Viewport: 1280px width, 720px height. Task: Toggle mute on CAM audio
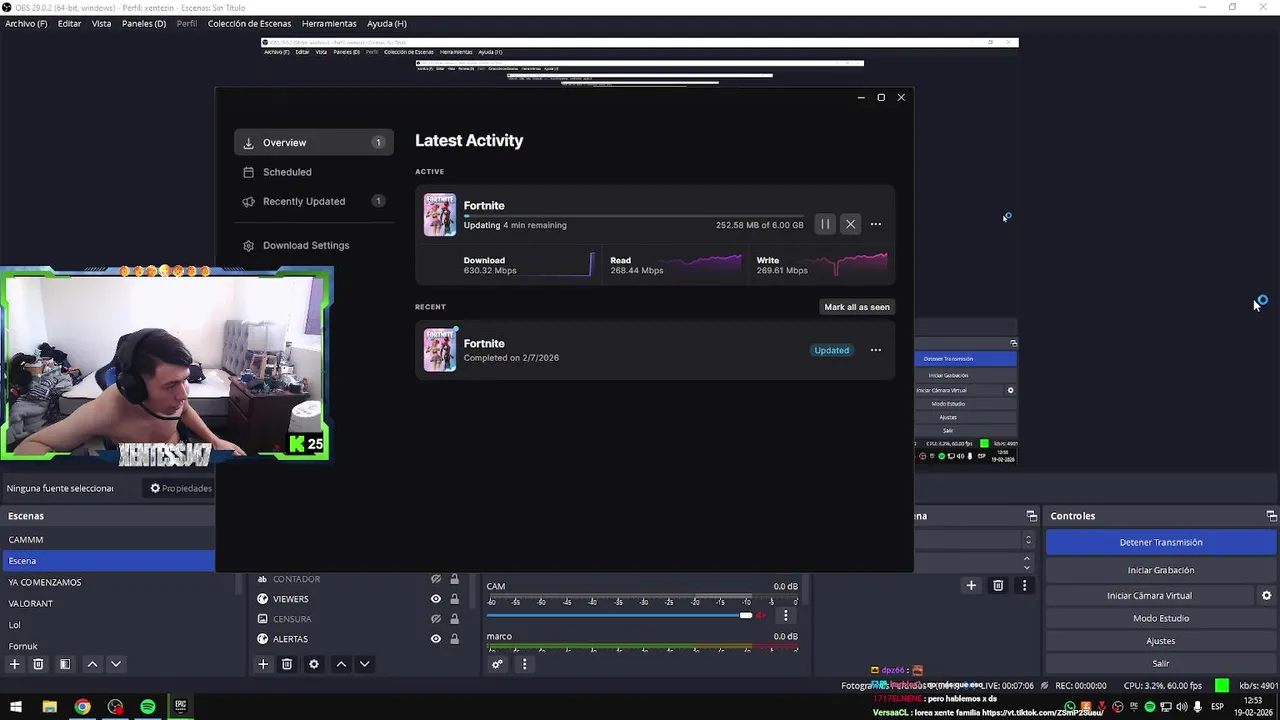(763, 615)
